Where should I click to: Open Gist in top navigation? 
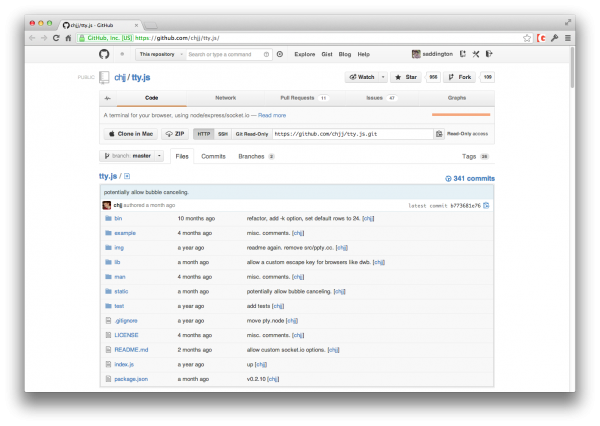pos(327,54)
